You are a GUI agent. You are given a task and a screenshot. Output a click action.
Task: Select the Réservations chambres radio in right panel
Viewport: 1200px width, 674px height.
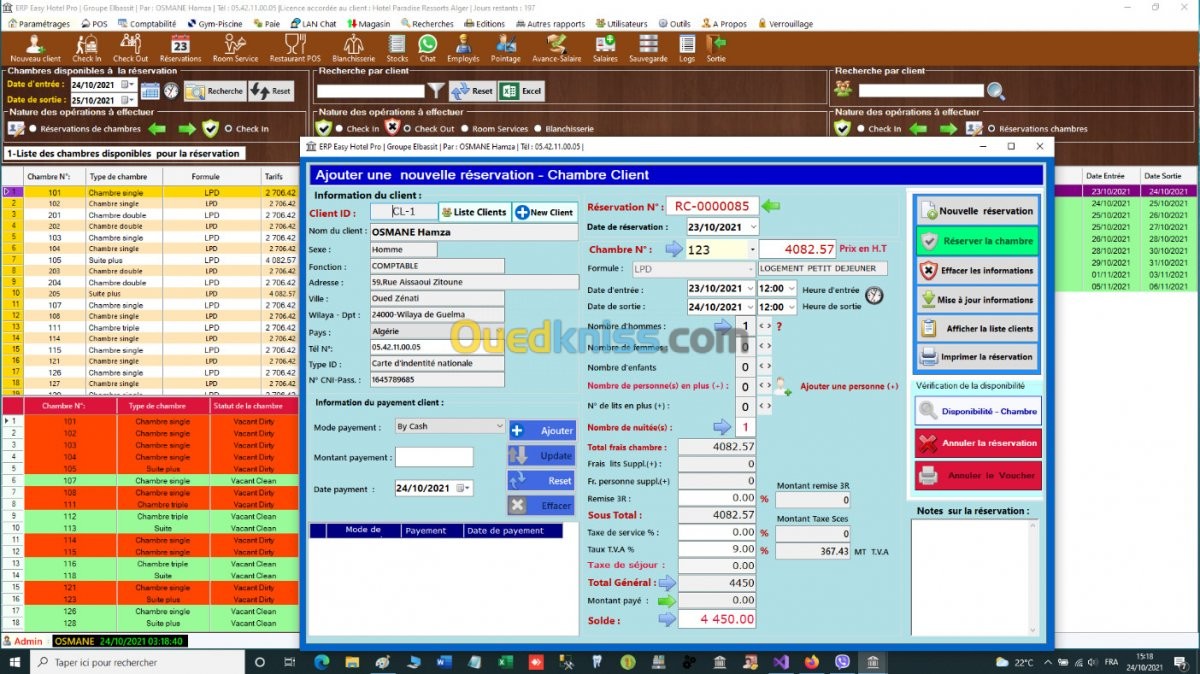pos(991,129)
